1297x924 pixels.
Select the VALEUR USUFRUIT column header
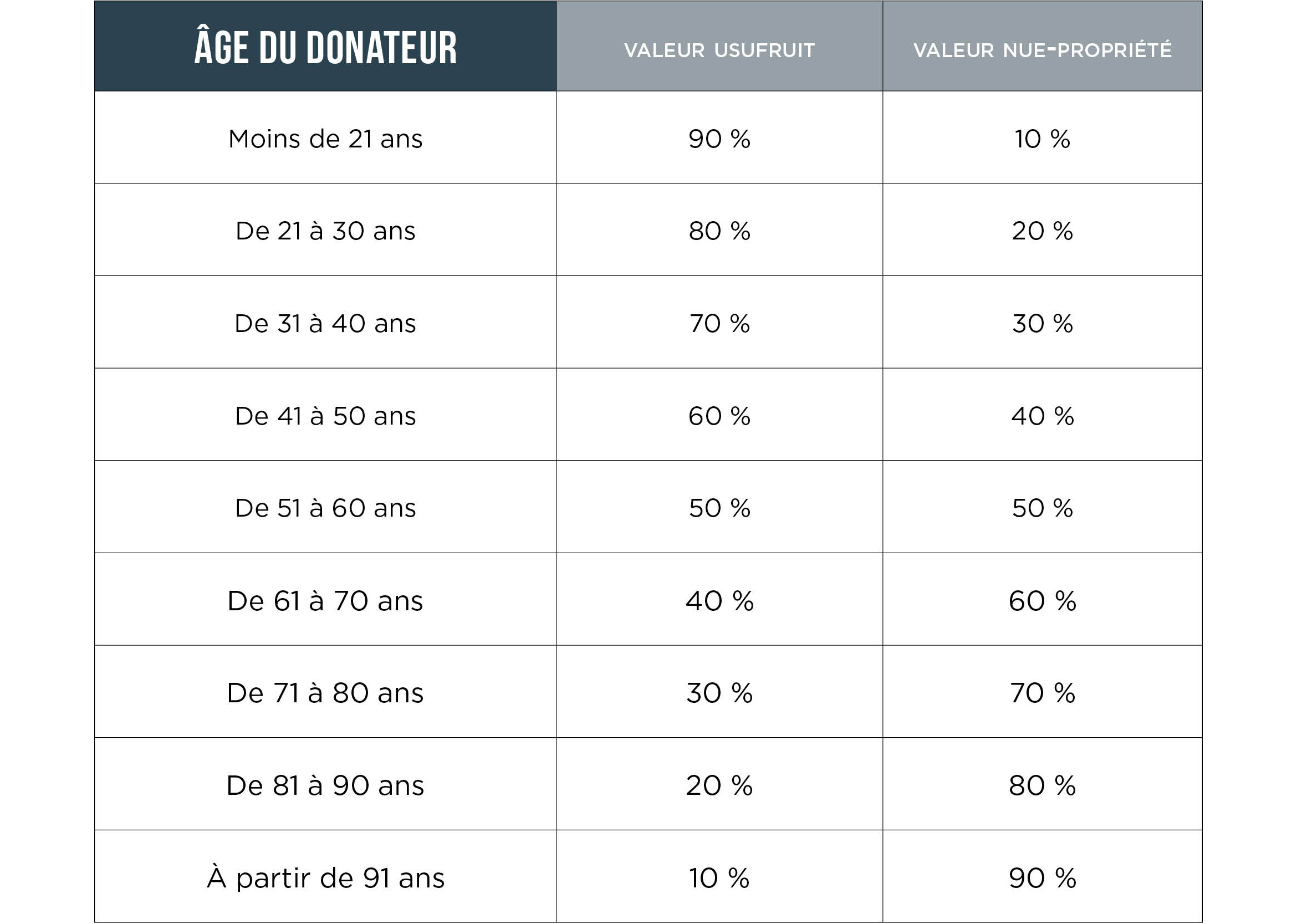(x=719, y=46)
